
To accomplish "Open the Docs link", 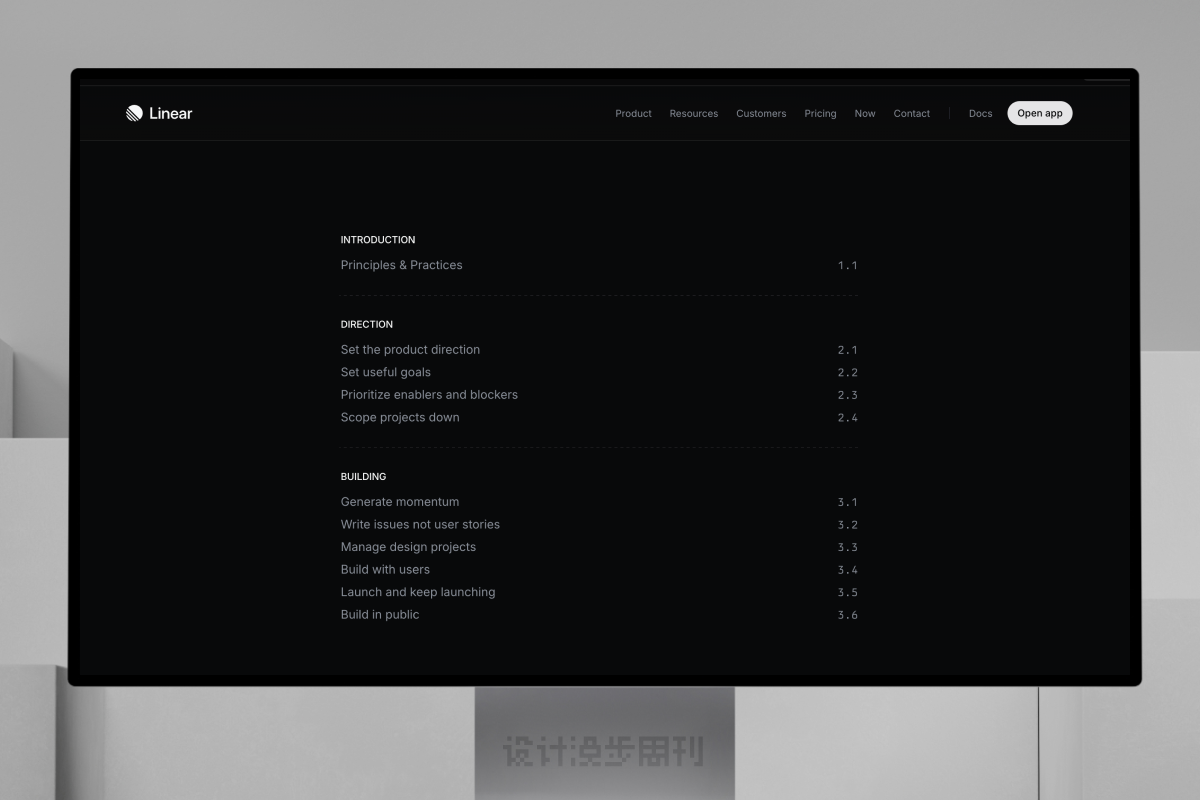I will point(980,114).
